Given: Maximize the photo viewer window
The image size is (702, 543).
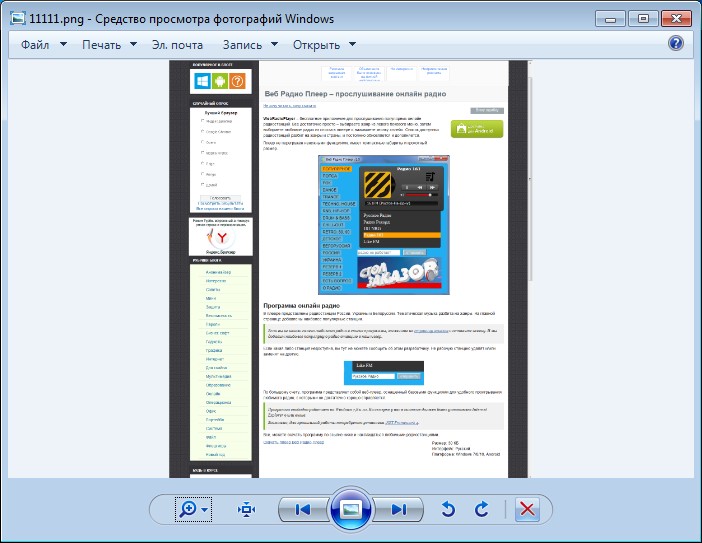Looking at the screenshot, I should [643, 19].
